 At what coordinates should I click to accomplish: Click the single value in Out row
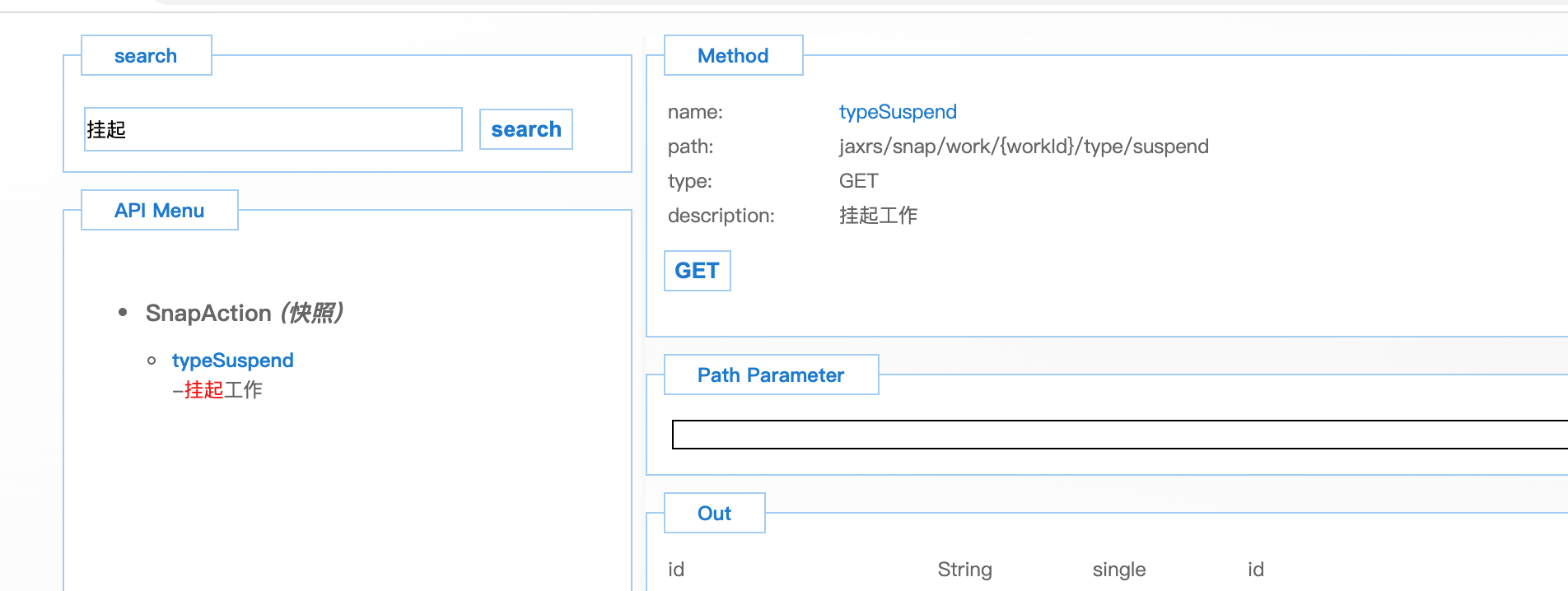point(1118,570)
